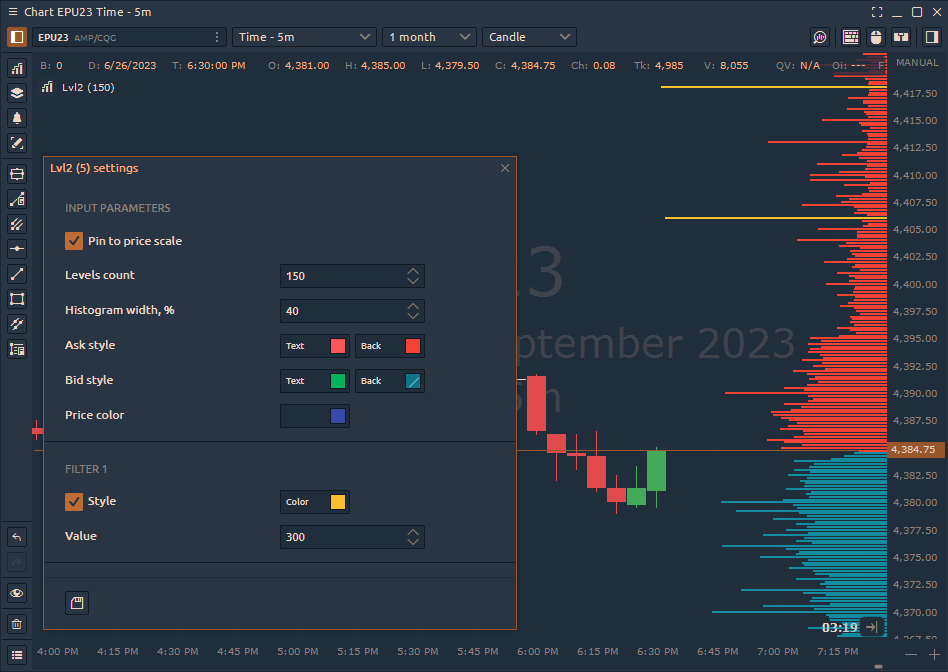948x672 pixels.
Task: Click the mouse trading icon
Action: point(876,36)
